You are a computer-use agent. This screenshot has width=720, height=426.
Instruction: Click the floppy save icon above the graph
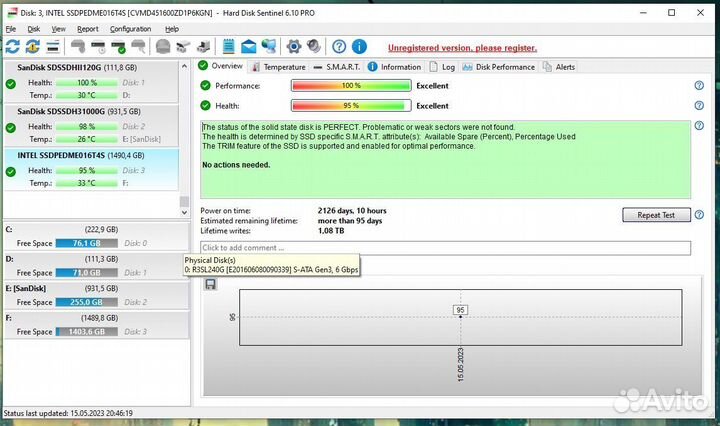[x=210, y=284]
